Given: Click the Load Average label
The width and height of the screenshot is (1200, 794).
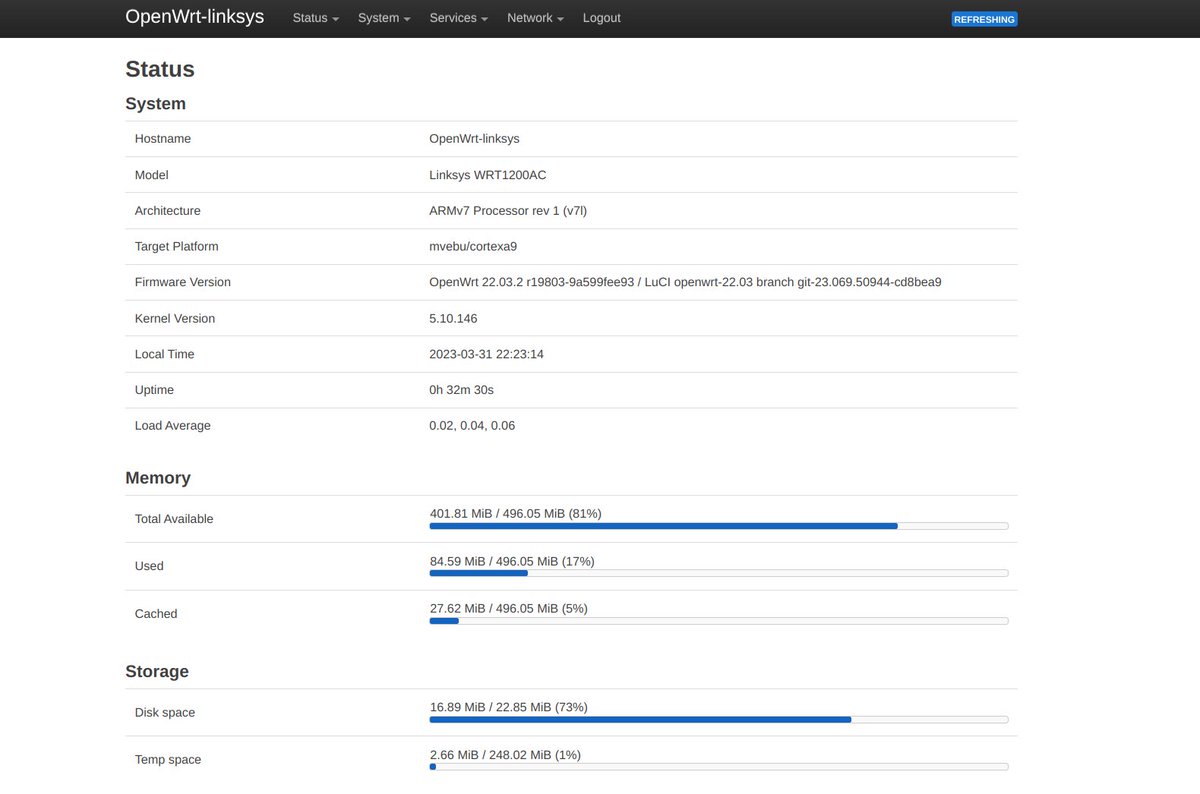Looking at the screenshot, I should pyautogui.click(x=173, y=426).
